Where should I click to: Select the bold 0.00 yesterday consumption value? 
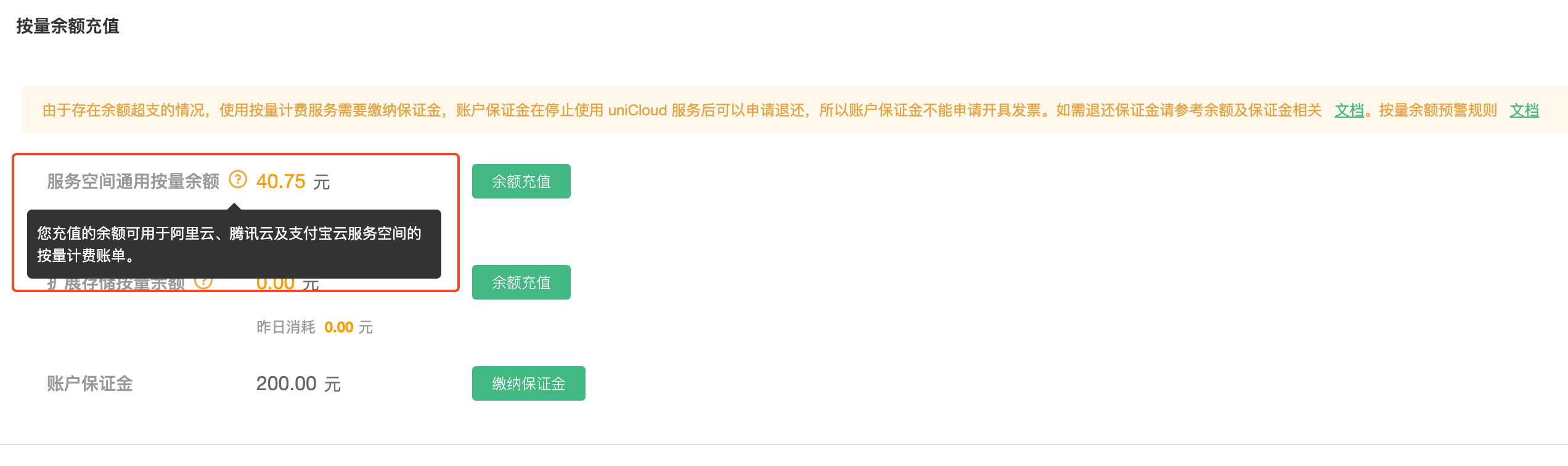click(x=339, y=327)
